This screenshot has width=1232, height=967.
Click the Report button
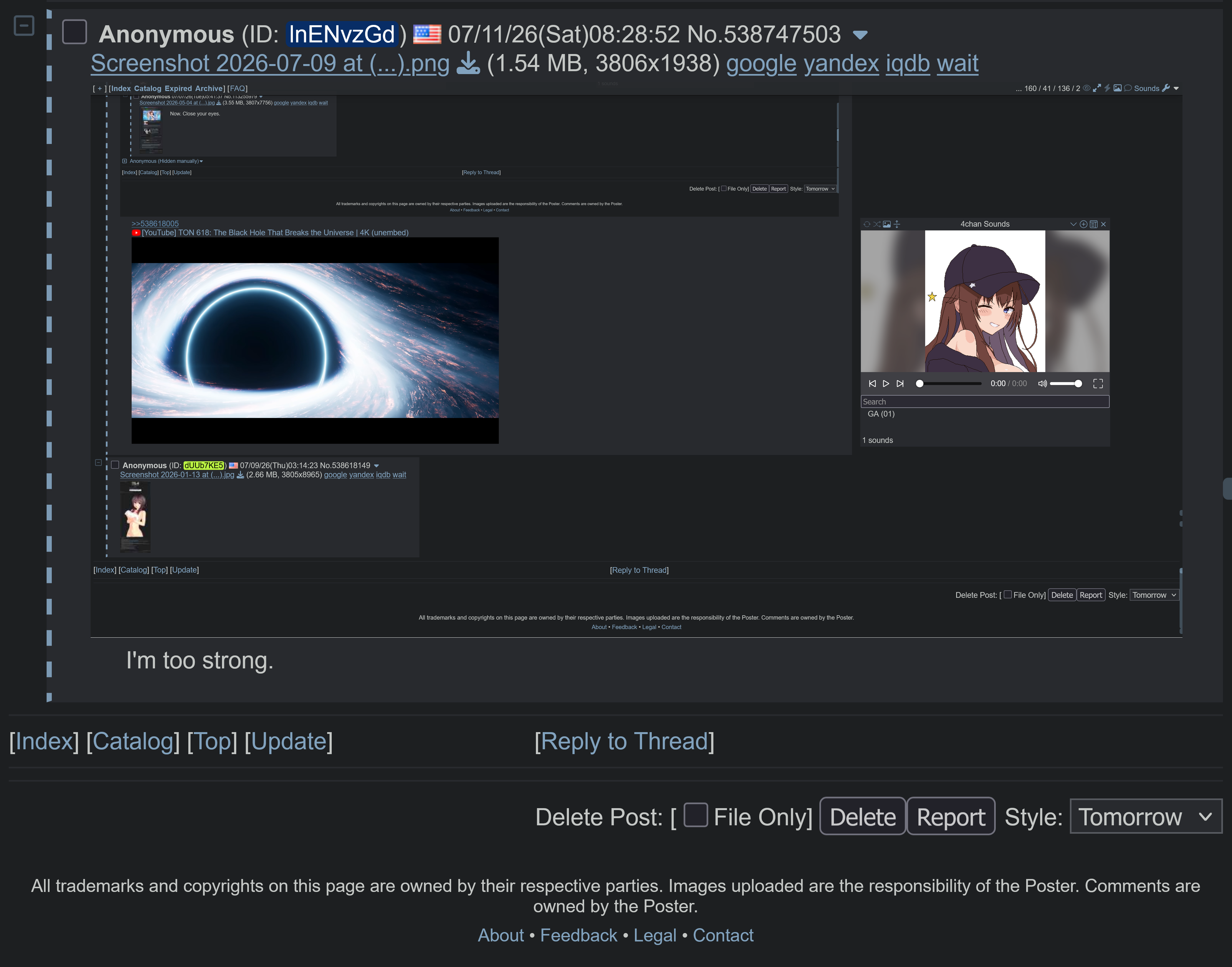pyautogui.click(x=951, y=817)
